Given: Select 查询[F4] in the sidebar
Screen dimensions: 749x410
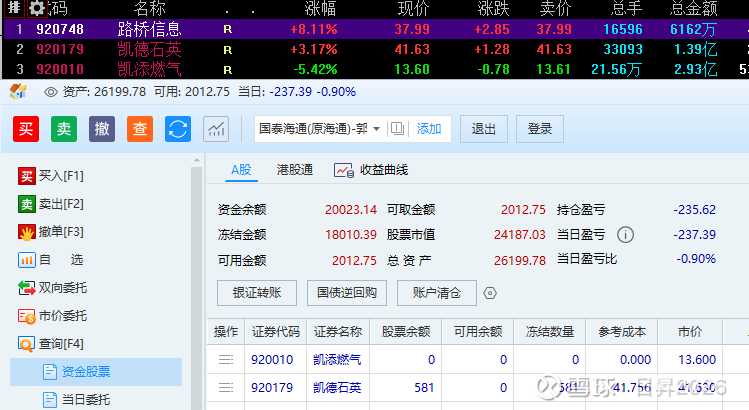Looking at the screenshot, I should (51, 344).
